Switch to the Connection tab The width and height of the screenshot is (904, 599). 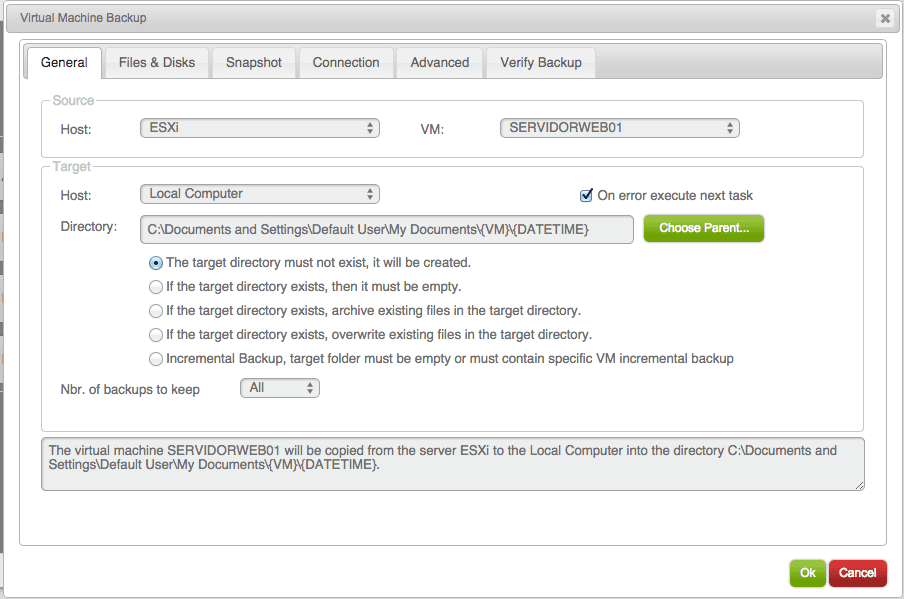point(345,62)
